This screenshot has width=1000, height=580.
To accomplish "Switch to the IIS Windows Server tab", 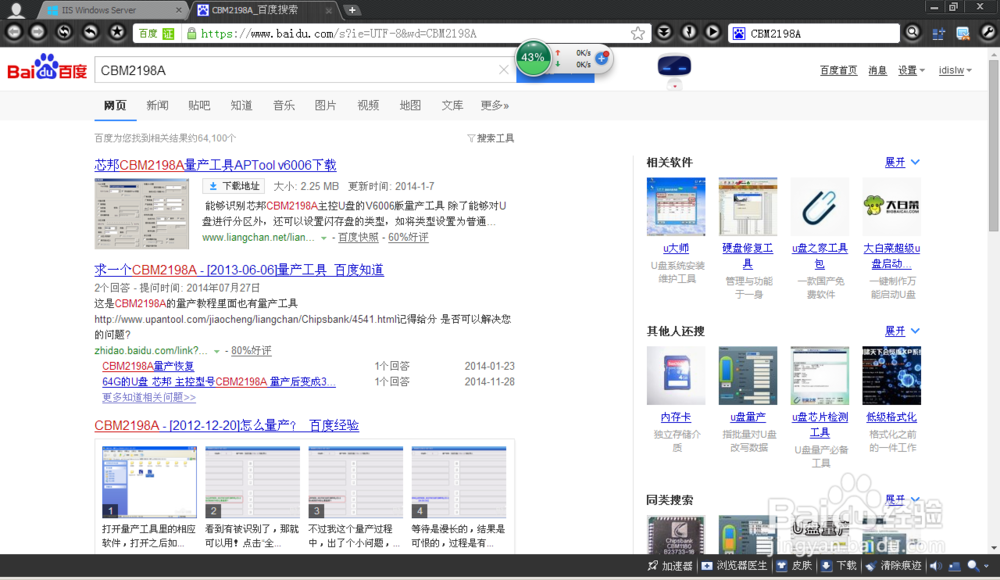I will [x=112, y=10].
